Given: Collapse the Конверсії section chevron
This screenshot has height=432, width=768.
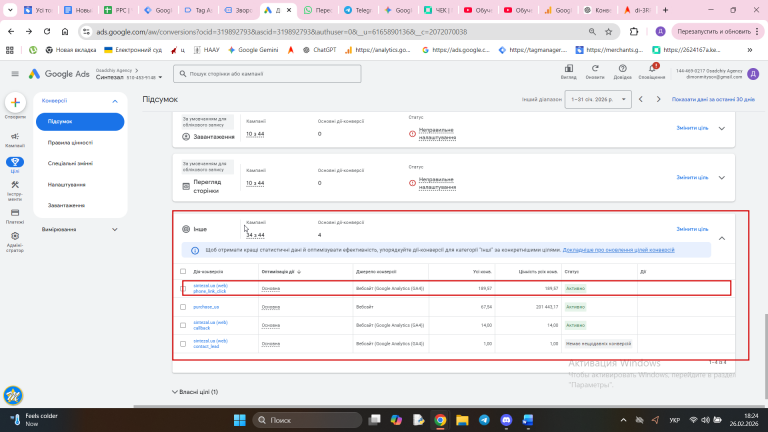Looking at the screenshot, I should [x=115, y=101].
